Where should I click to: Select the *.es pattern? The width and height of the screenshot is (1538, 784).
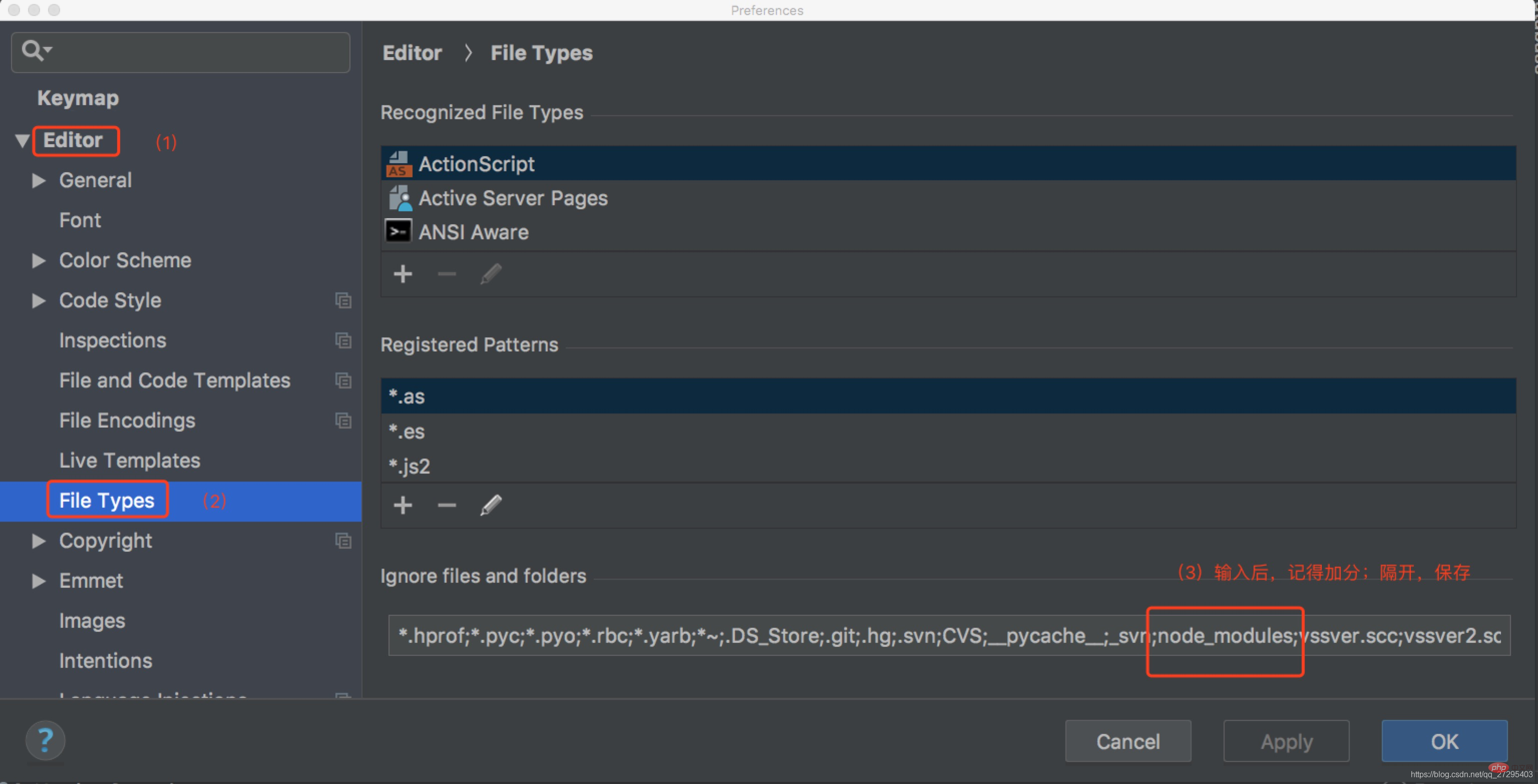(948, 431)
